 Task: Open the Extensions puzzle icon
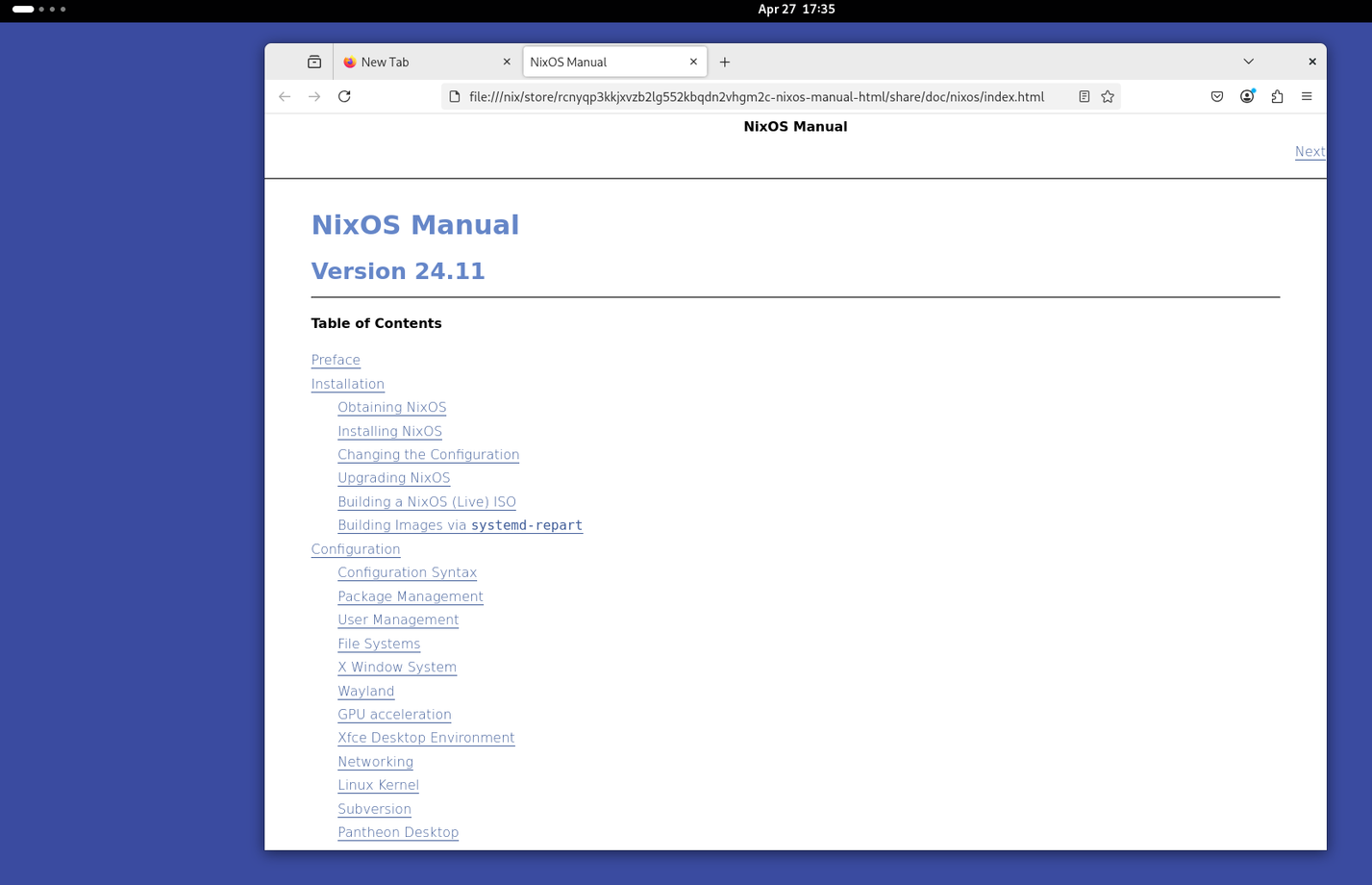click(1277, 96)
